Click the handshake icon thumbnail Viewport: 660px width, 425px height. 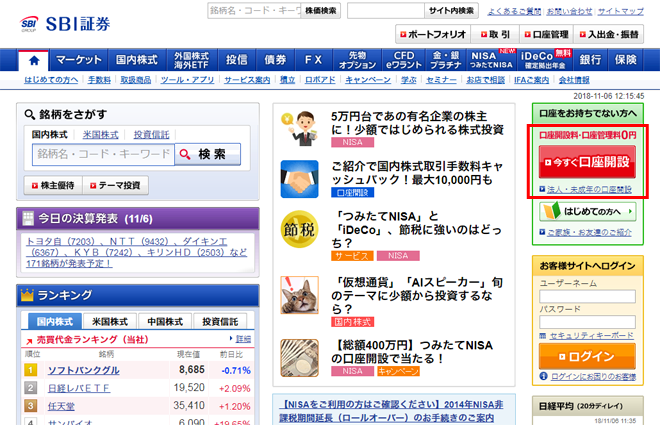pyautogui.click(x=299, y=179)
